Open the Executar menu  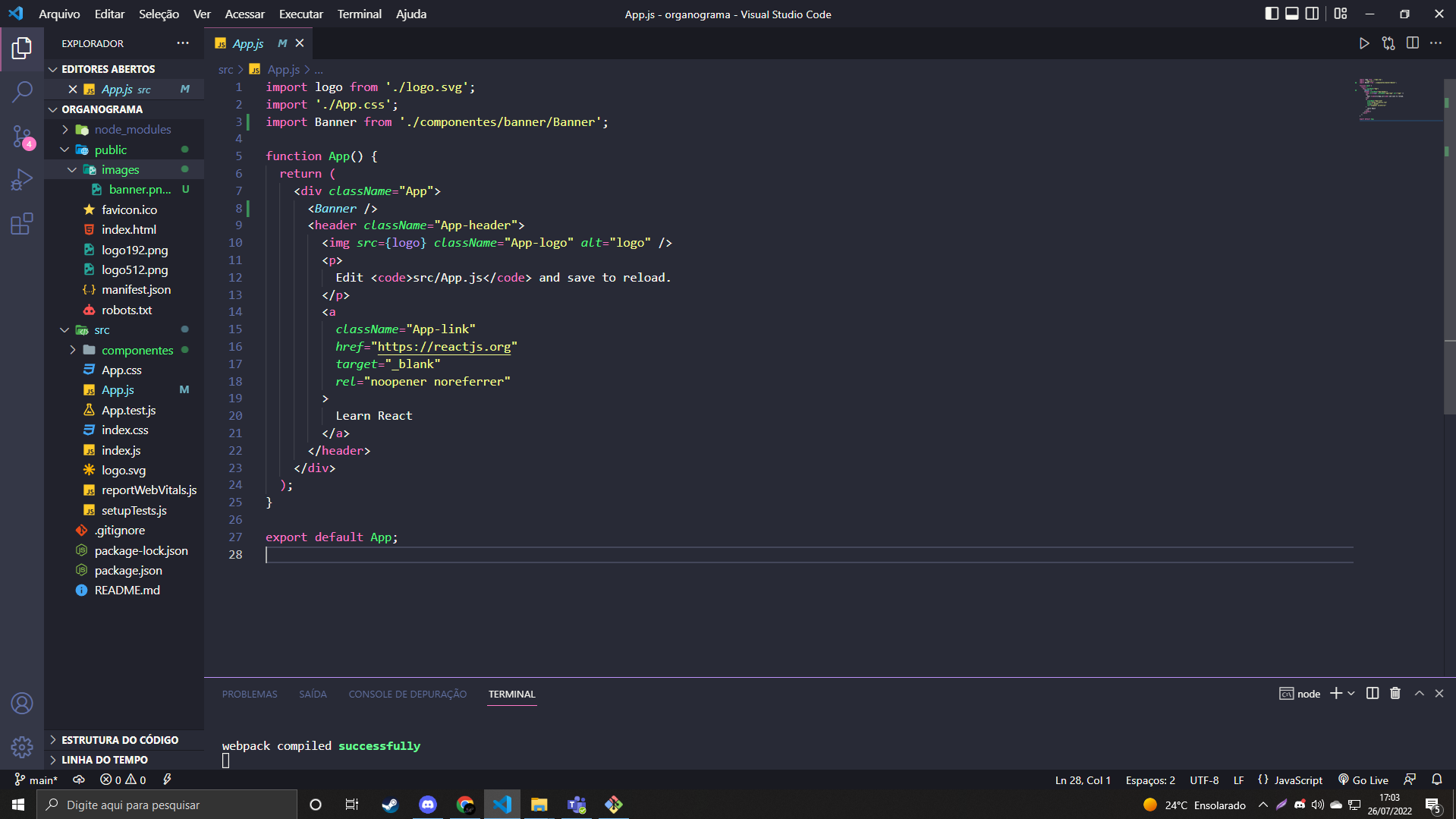point(300,14)
